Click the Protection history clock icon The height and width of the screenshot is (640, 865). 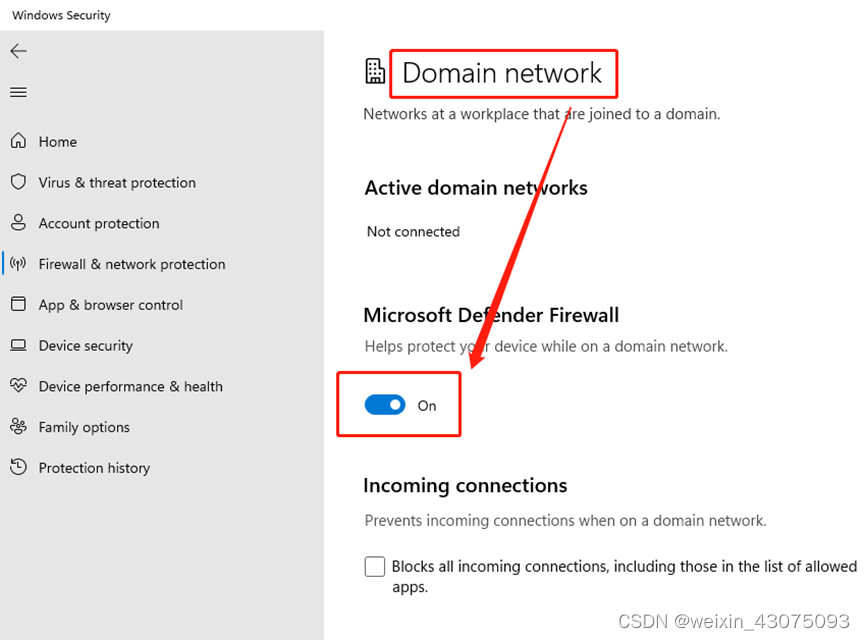18,468
